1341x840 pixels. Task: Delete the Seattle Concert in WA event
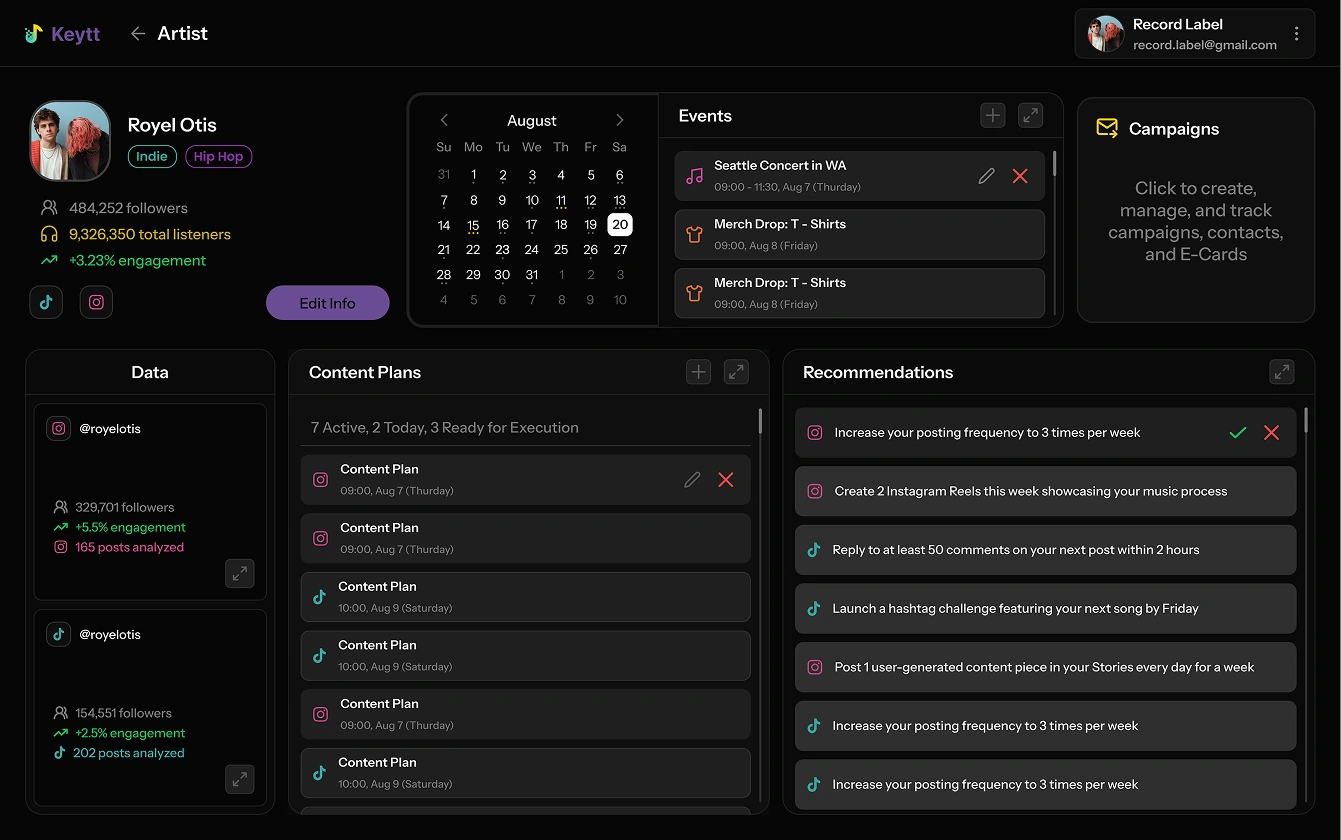(x=1020, y=176)
